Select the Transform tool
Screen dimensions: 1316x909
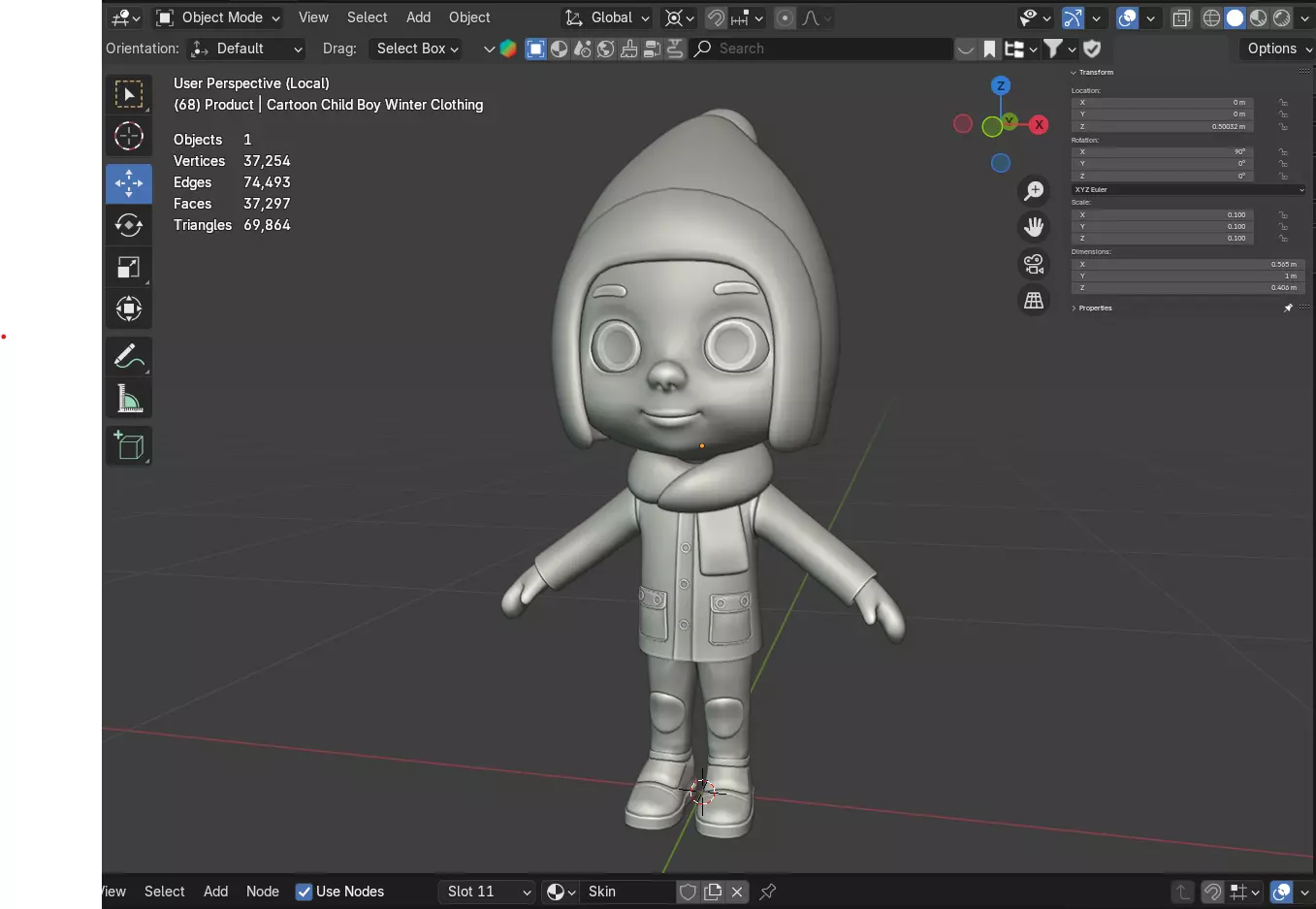(129, 309)
